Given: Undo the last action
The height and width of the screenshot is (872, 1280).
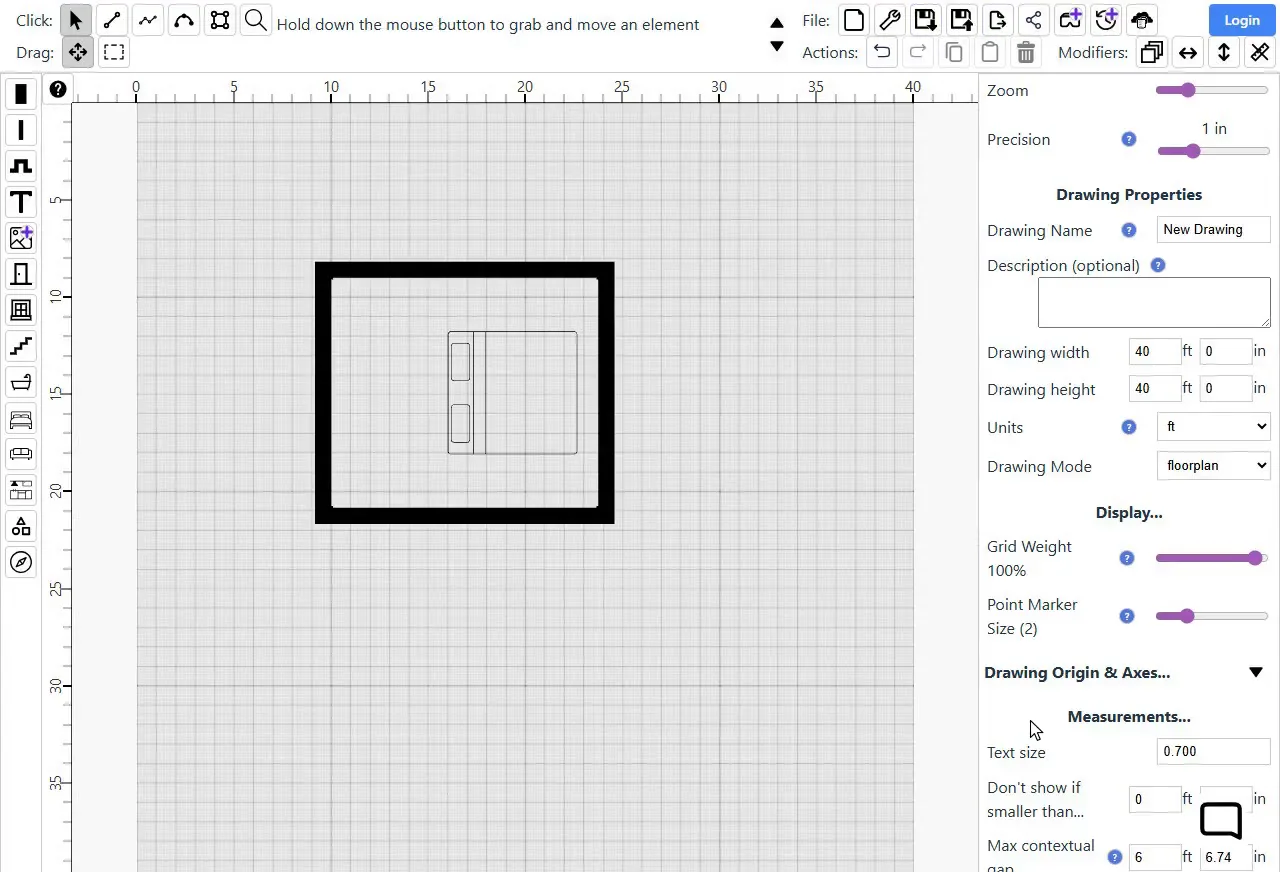Looking at the screenshot, I should [881, 52].
